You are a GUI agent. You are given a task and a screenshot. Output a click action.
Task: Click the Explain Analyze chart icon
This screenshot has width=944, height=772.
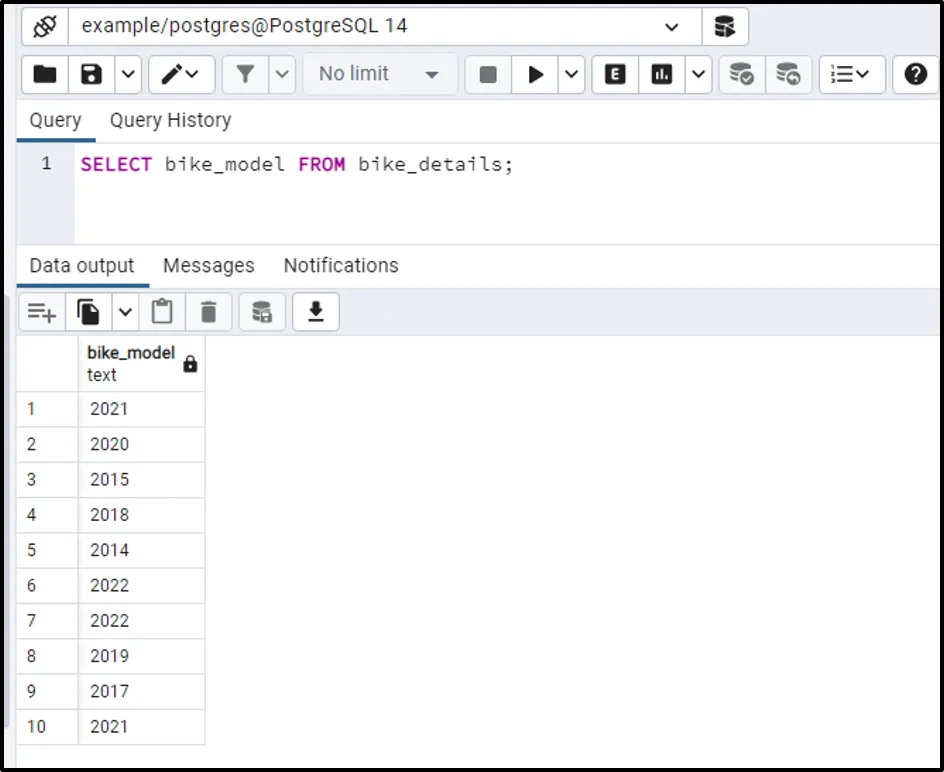click(662, 74)
